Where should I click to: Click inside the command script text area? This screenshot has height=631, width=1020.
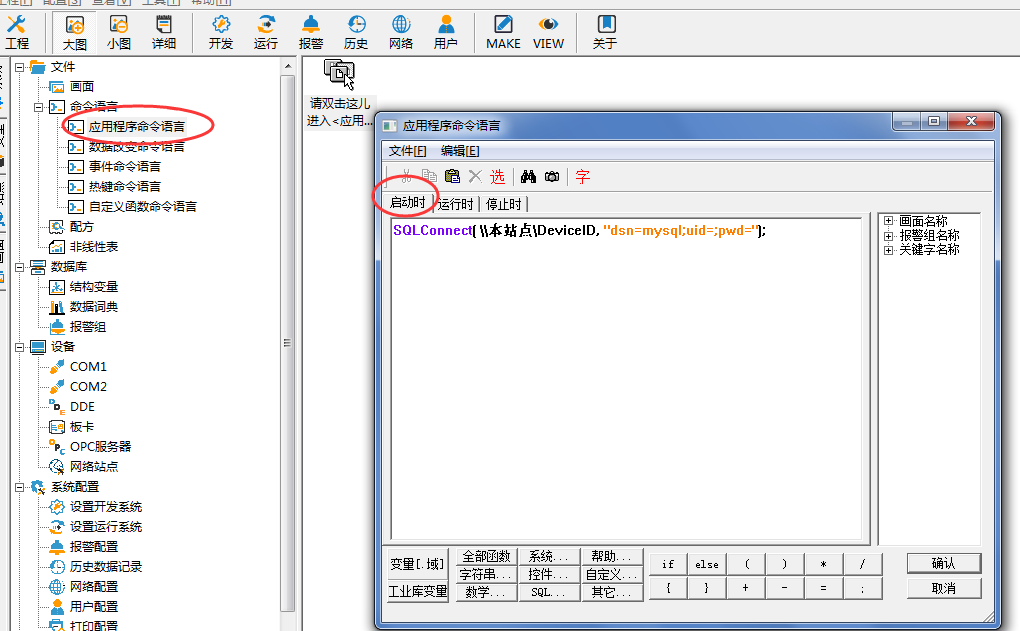tap(626, 379)
